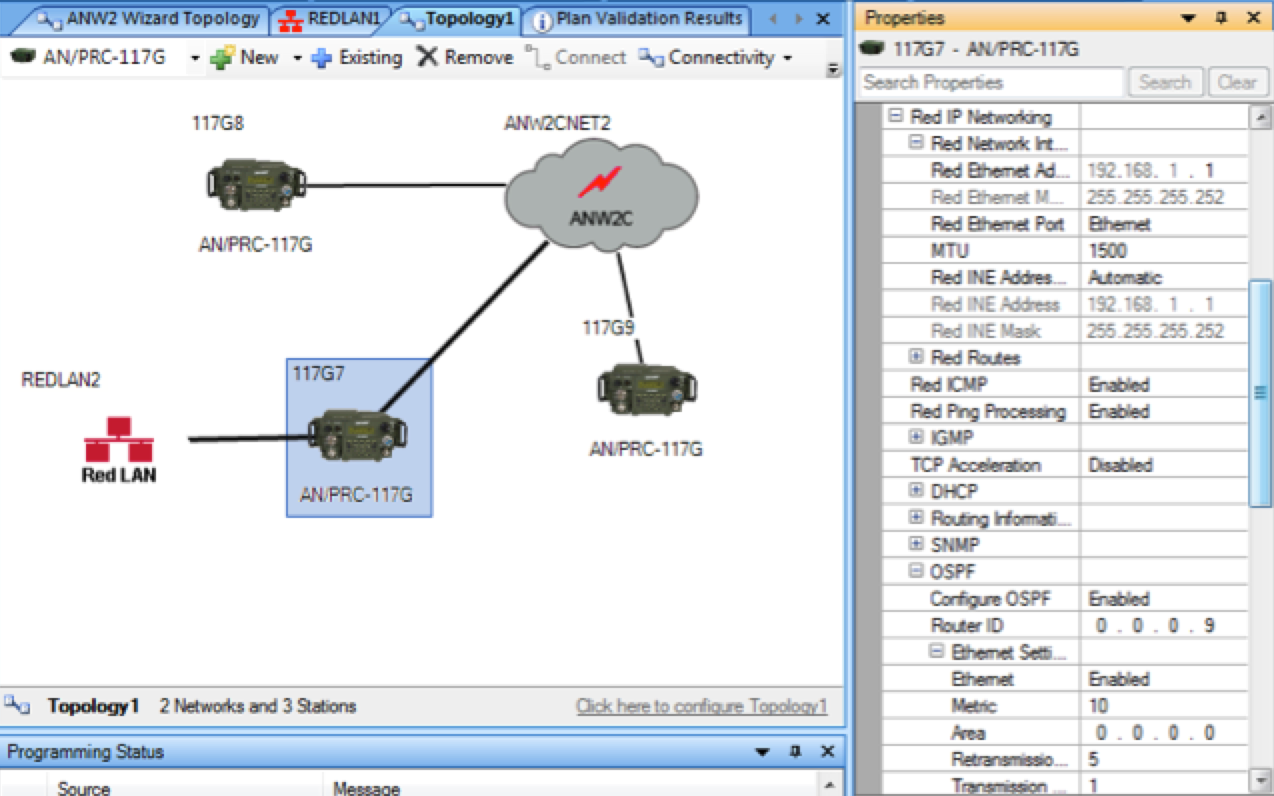Click the Search button in Properties
This screenshot has width=1274, height=796.
[1165, 83]
